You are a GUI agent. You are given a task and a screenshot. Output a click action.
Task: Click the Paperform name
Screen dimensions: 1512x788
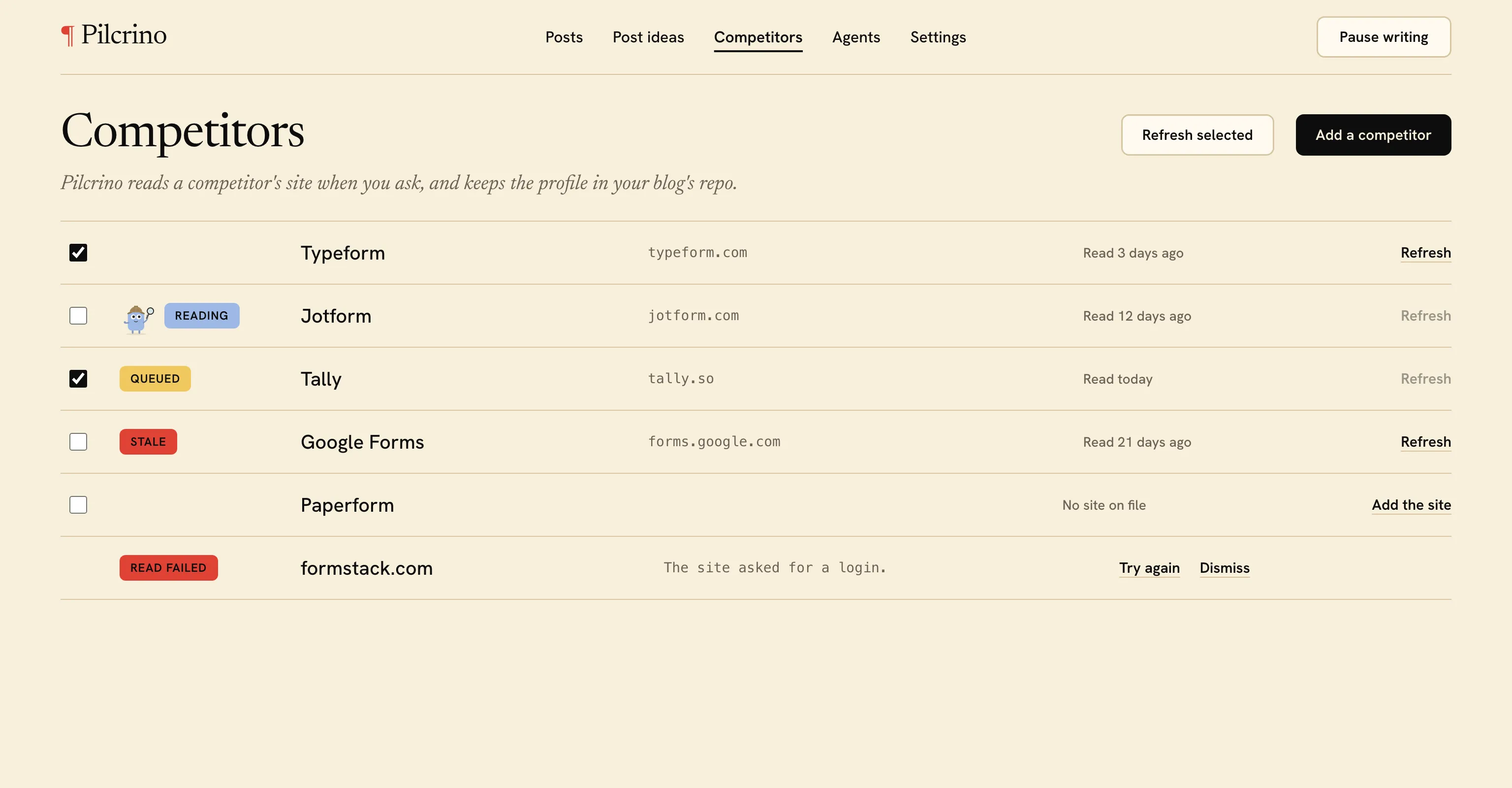tap(347, 505)
